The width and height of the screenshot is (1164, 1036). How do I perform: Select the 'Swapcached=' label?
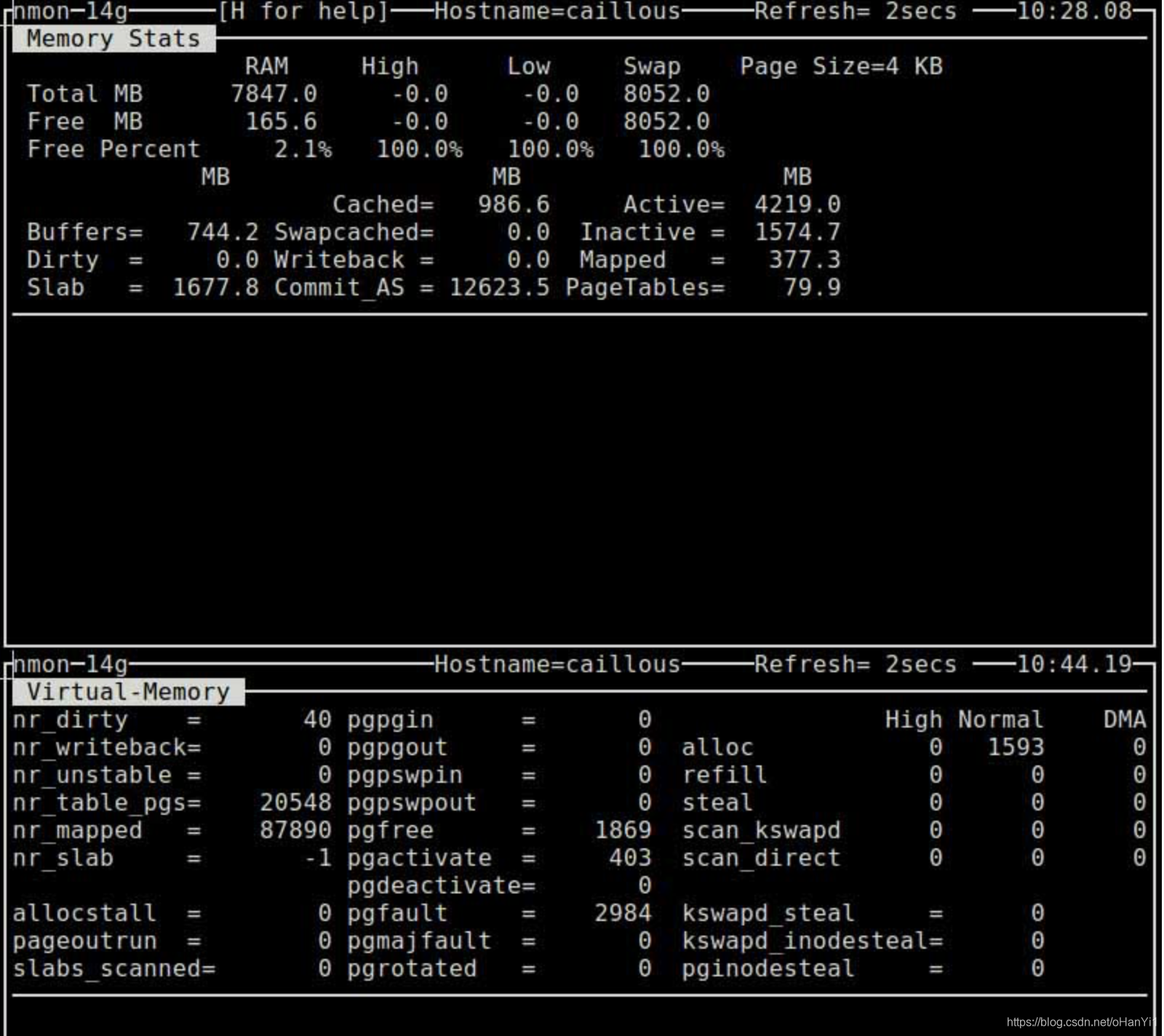tap(354, 232)
